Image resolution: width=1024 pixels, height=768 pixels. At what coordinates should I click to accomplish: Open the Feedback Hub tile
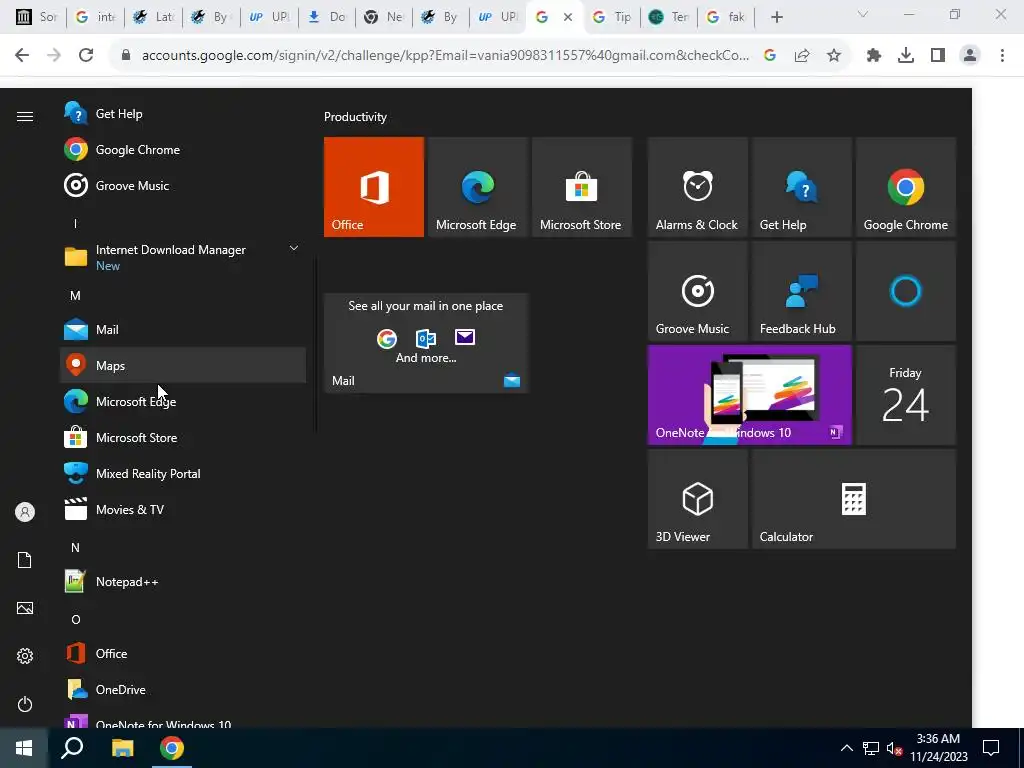pyautogui.click(x=801, y=291)
